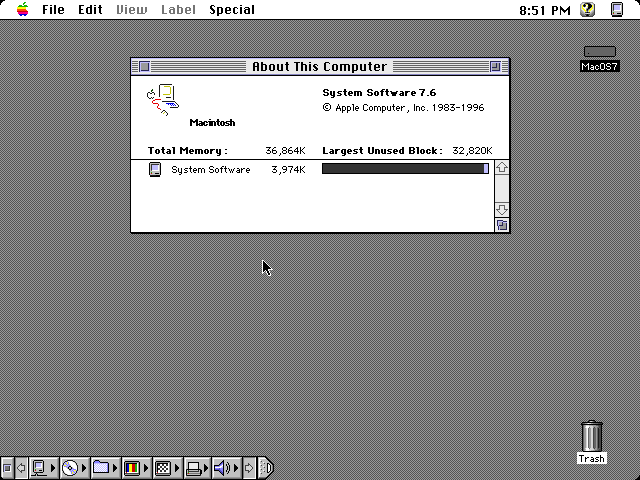Open the View menu
The height and width of the screenshot is (480, 640).
(x=131, y=9)
